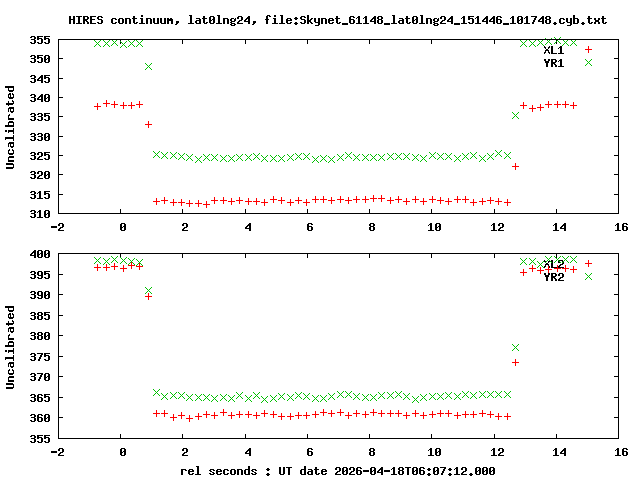Click the '390' y-axis tick label
Screen dimensions: 640x480
40,295
